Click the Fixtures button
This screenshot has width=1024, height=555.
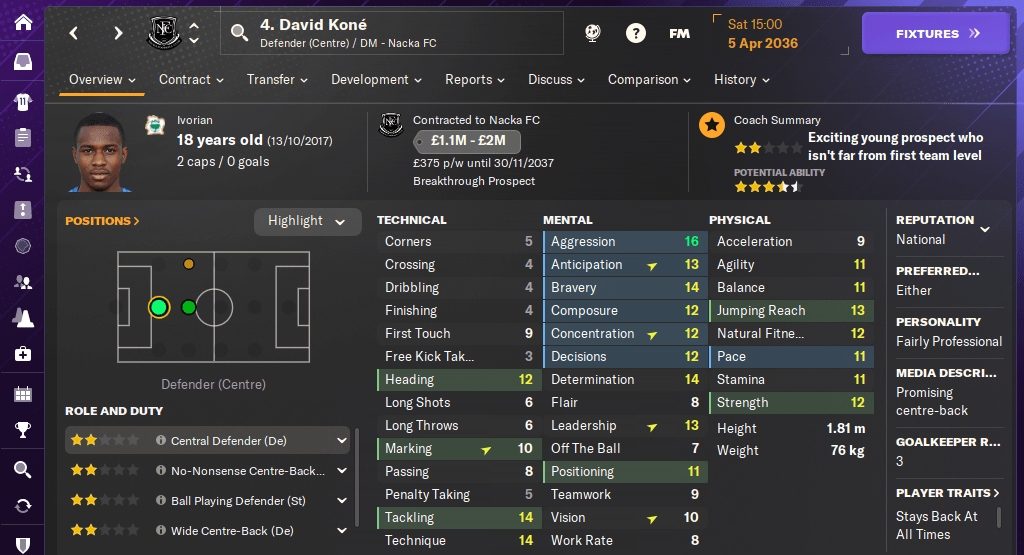936,34
